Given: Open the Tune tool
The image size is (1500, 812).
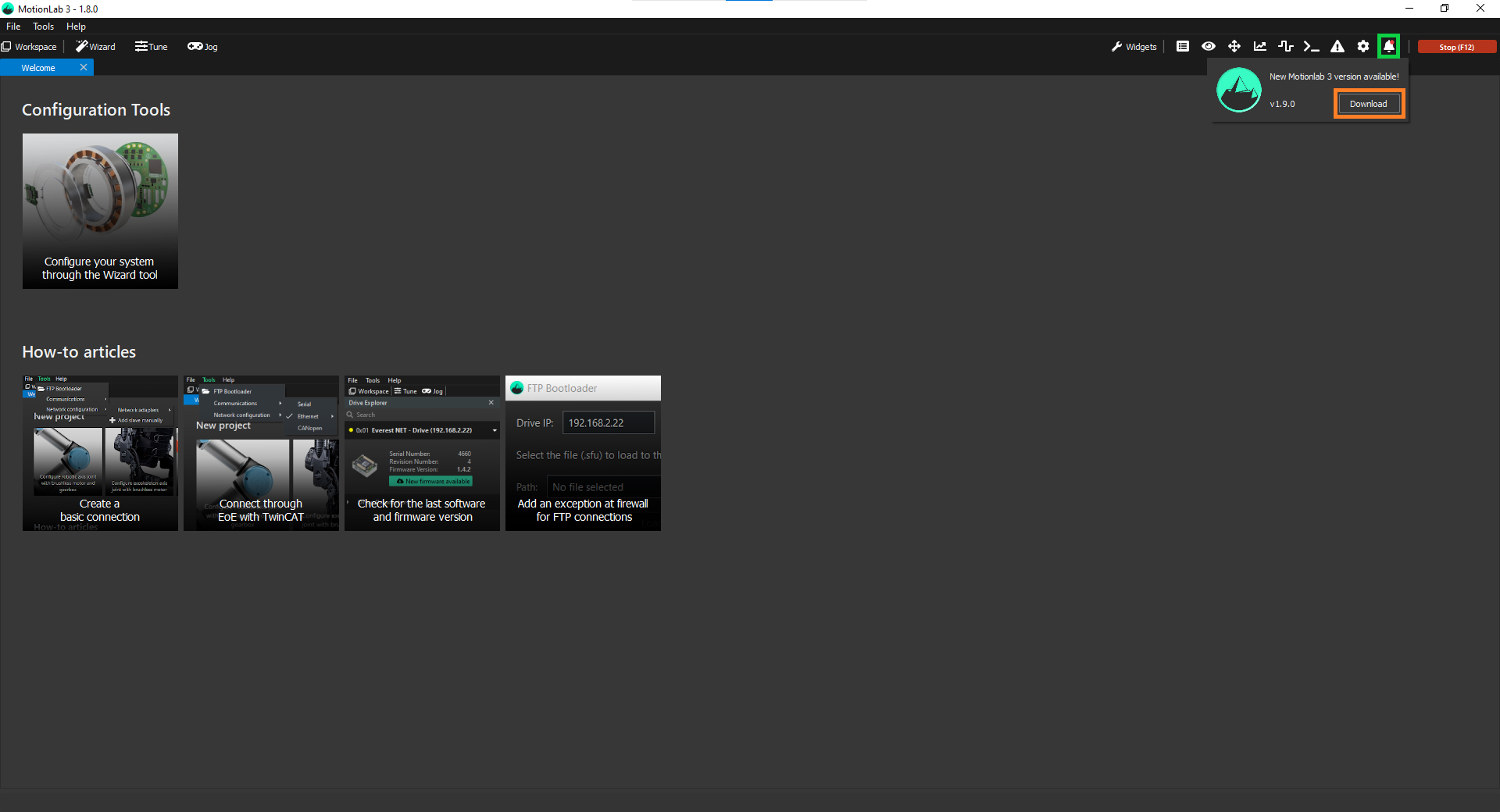Looking at the screenshot, I should coord(151,47).
